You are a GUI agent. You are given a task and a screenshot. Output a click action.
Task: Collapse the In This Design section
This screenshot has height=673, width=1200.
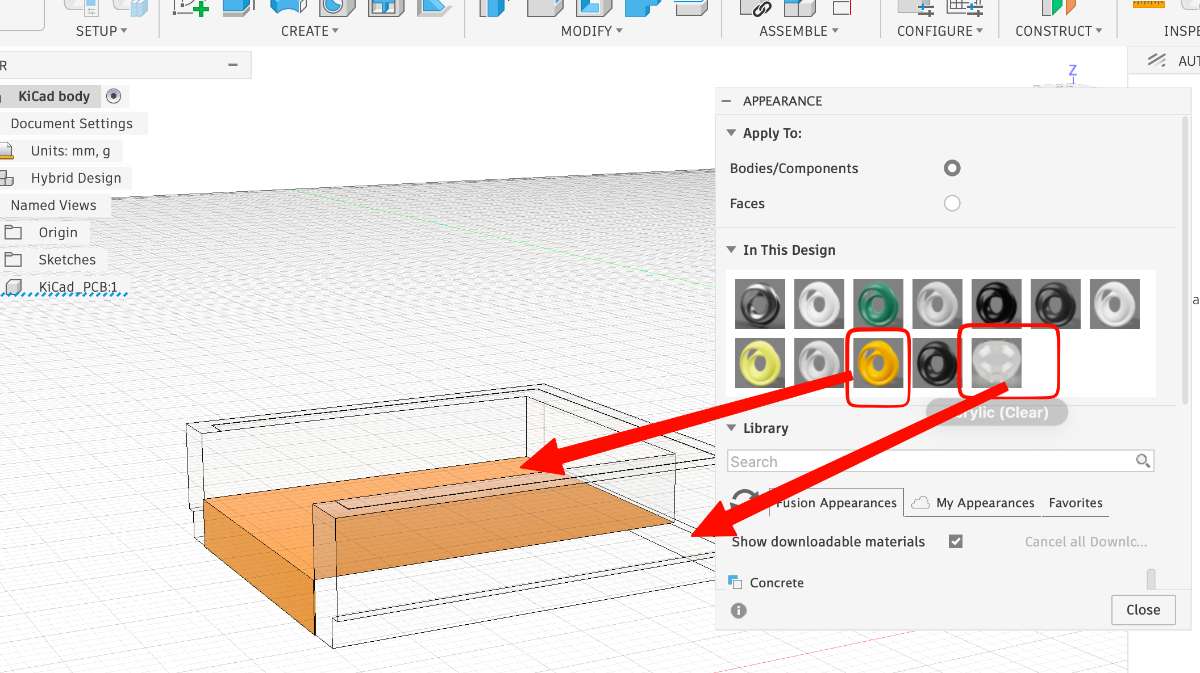731,250
